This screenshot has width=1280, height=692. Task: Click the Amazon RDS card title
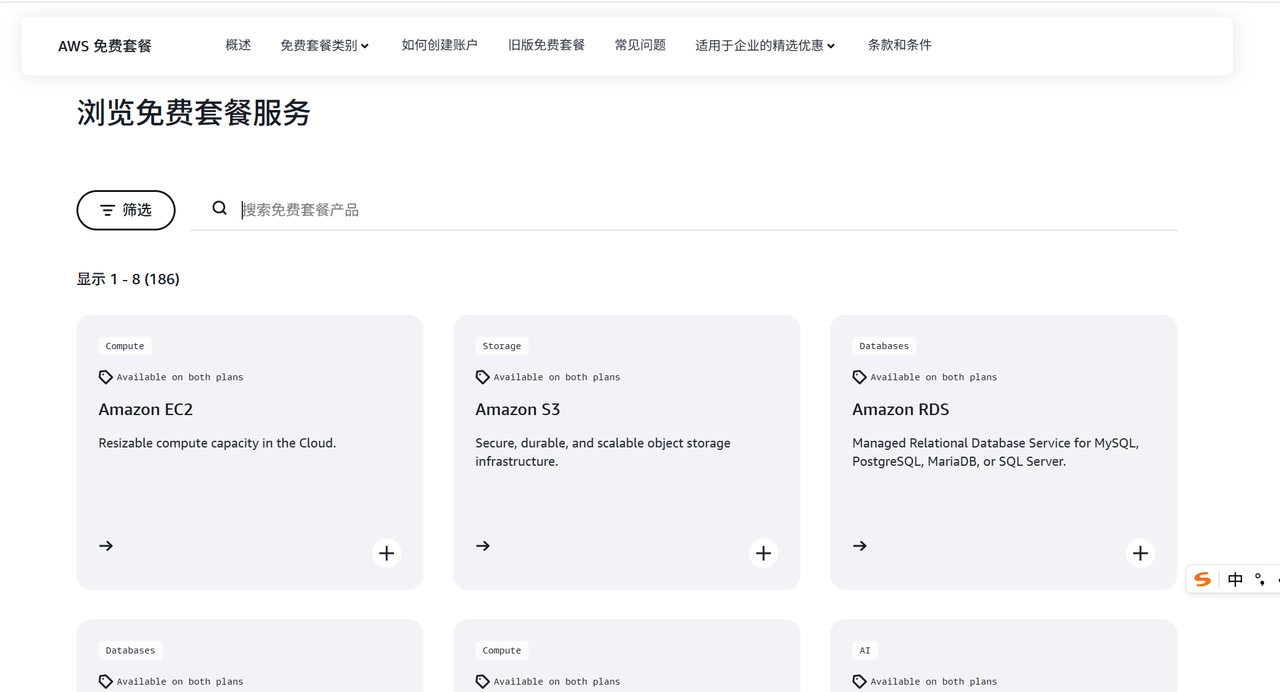900,409
